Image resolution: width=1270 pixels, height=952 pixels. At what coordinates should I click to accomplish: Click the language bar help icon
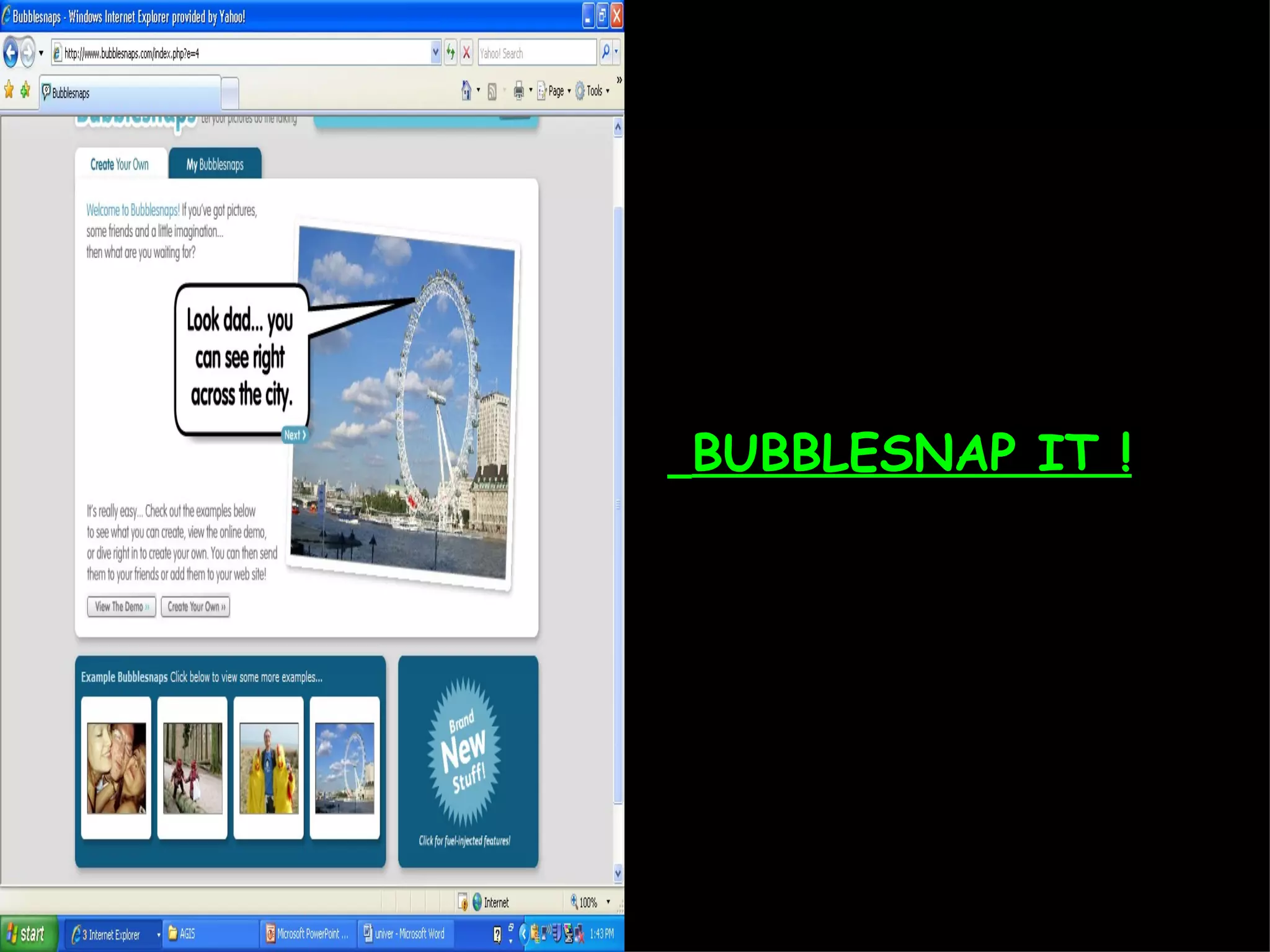pyautogui.click(x=497, y=934)
